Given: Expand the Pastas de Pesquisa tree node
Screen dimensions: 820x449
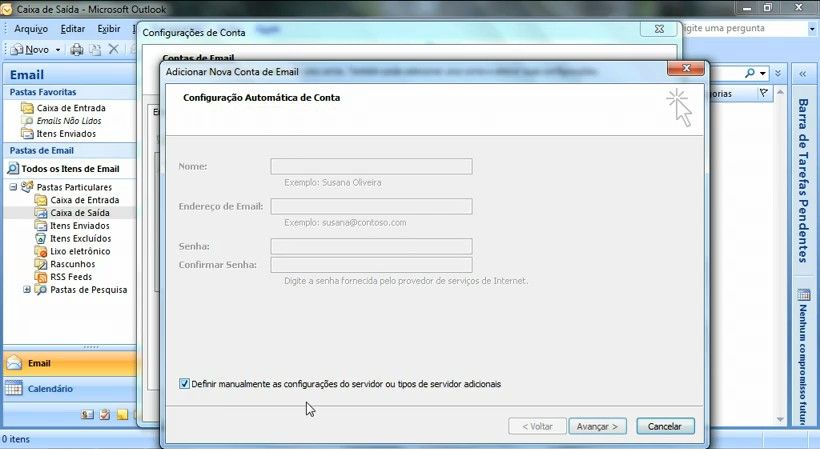Looking at the screenshot, I should (27, 290).
